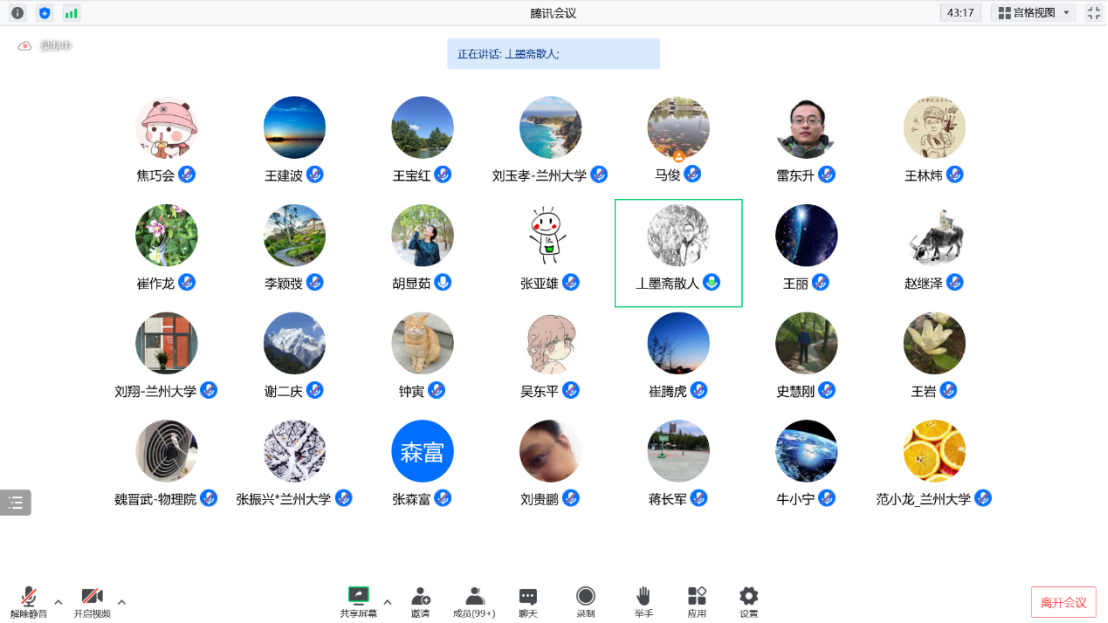Select participant 钟寅's cat avatar
The image size is (1108, 623).
tap(422, 343)
